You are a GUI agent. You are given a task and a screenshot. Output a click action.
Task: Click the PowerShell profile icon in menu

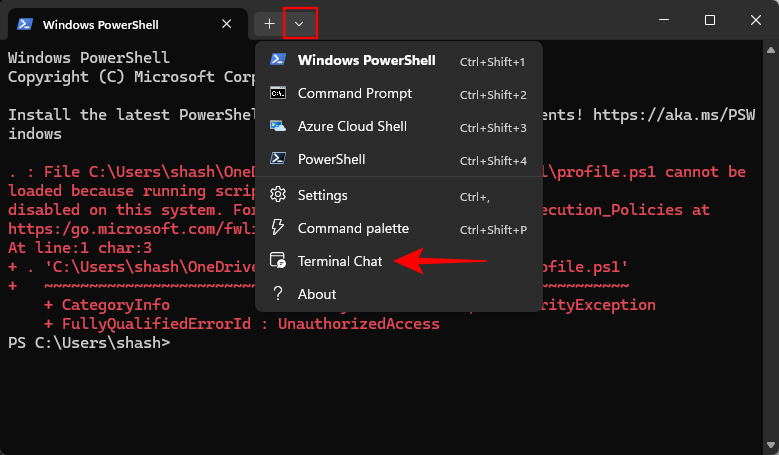tap(279, 160)
